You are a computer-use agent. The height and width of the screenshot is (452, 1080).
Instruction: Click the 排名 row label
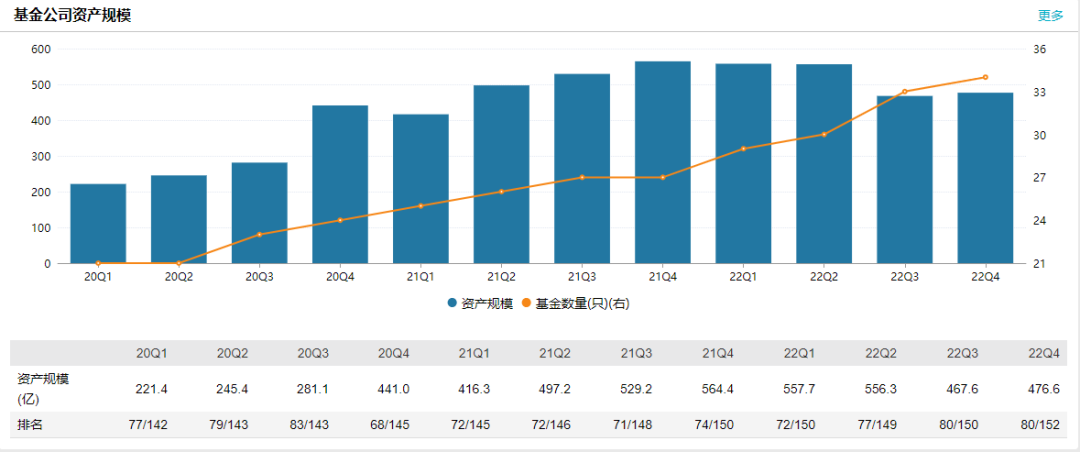(x=28, y=425)
